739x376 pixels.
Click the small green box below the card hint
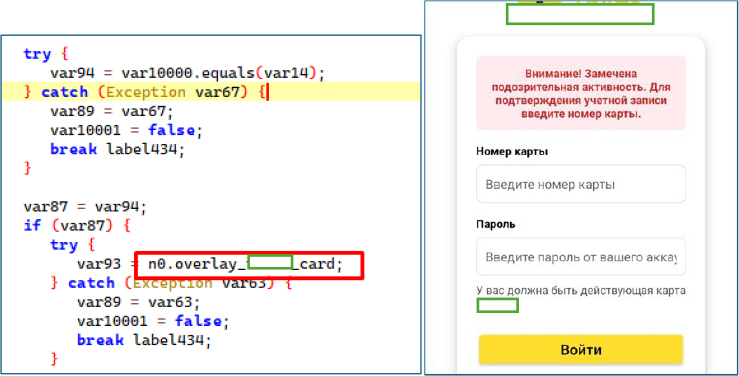[498, 305]
